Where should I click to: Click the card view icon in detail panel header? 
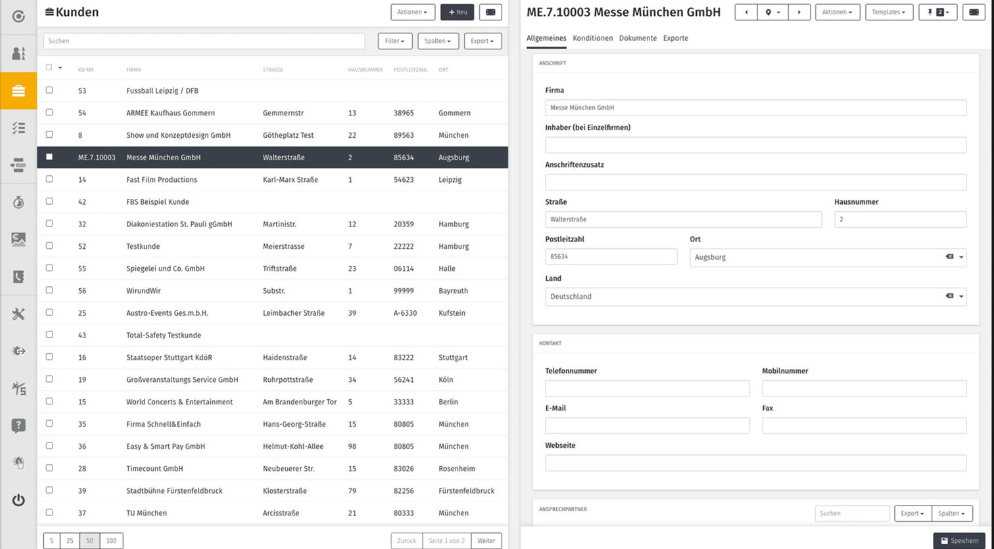click(974, 12)
